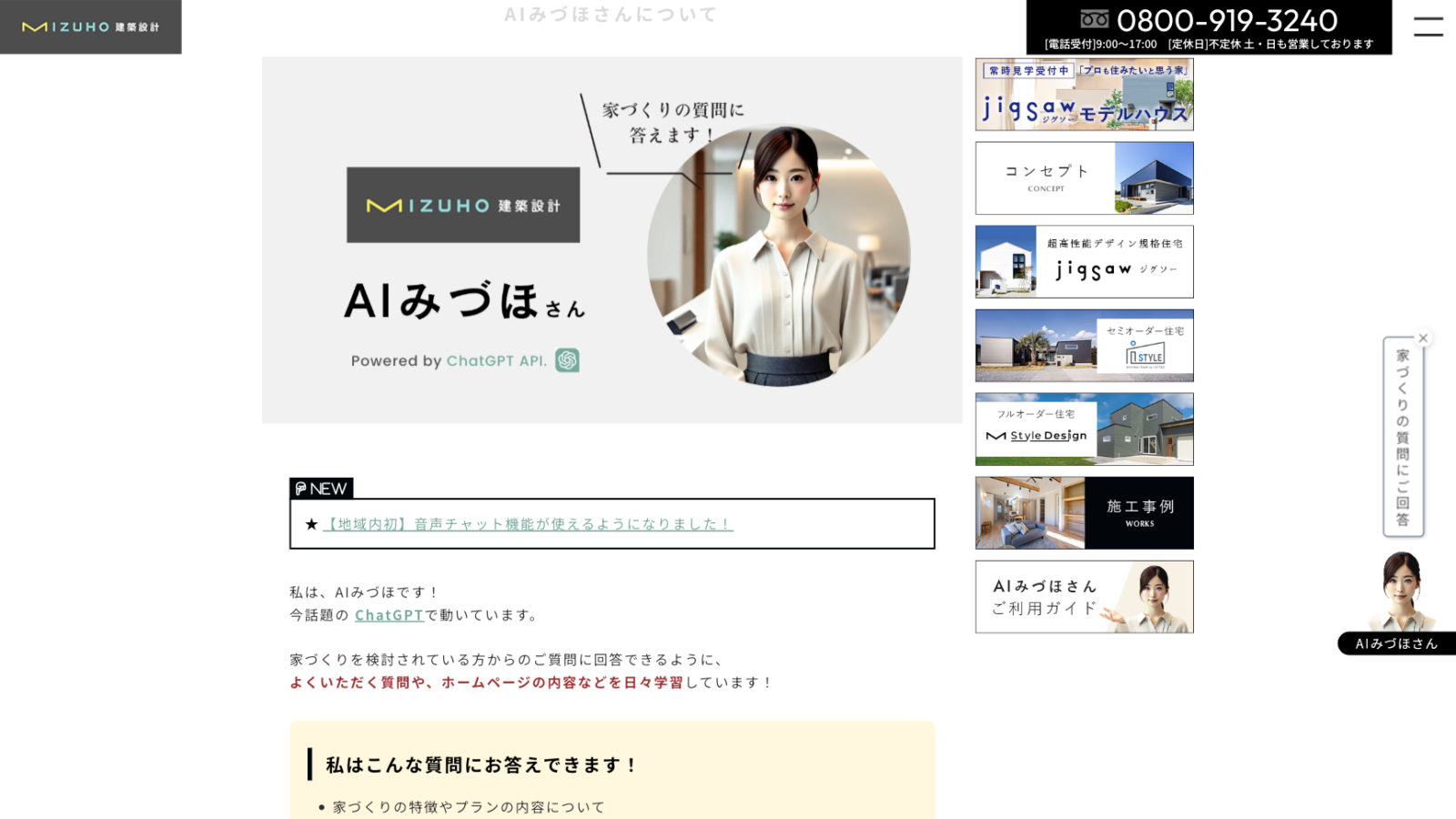
Task: Open the AIみづほさん ご利用ガイド banner
Action: coord(1084,597)
